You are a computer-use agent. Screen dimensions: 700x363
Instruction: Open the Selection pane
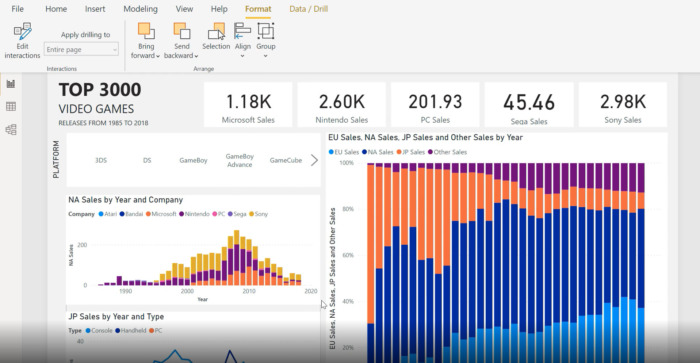click(216, 36)
